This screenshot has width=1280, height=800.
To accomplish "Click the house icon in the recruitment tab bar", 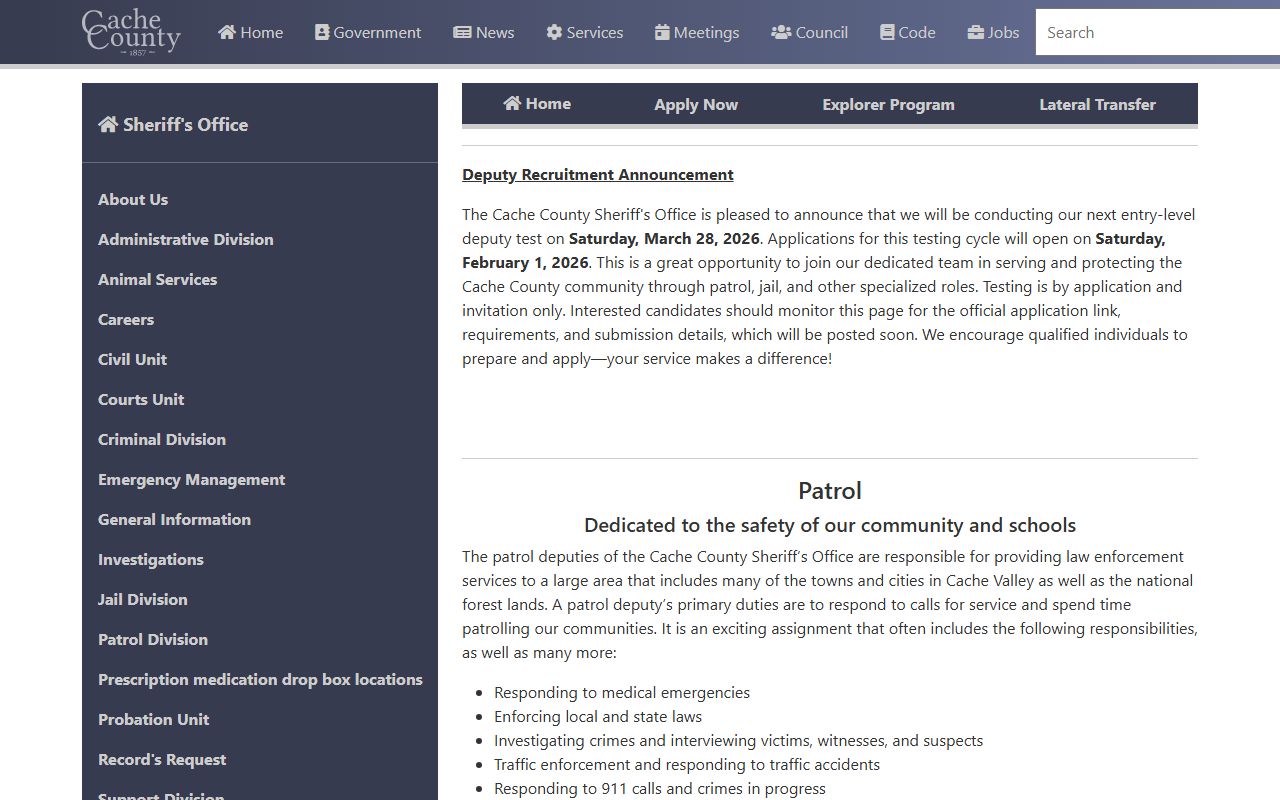I will pyautogui.click(x=512, y=103).
